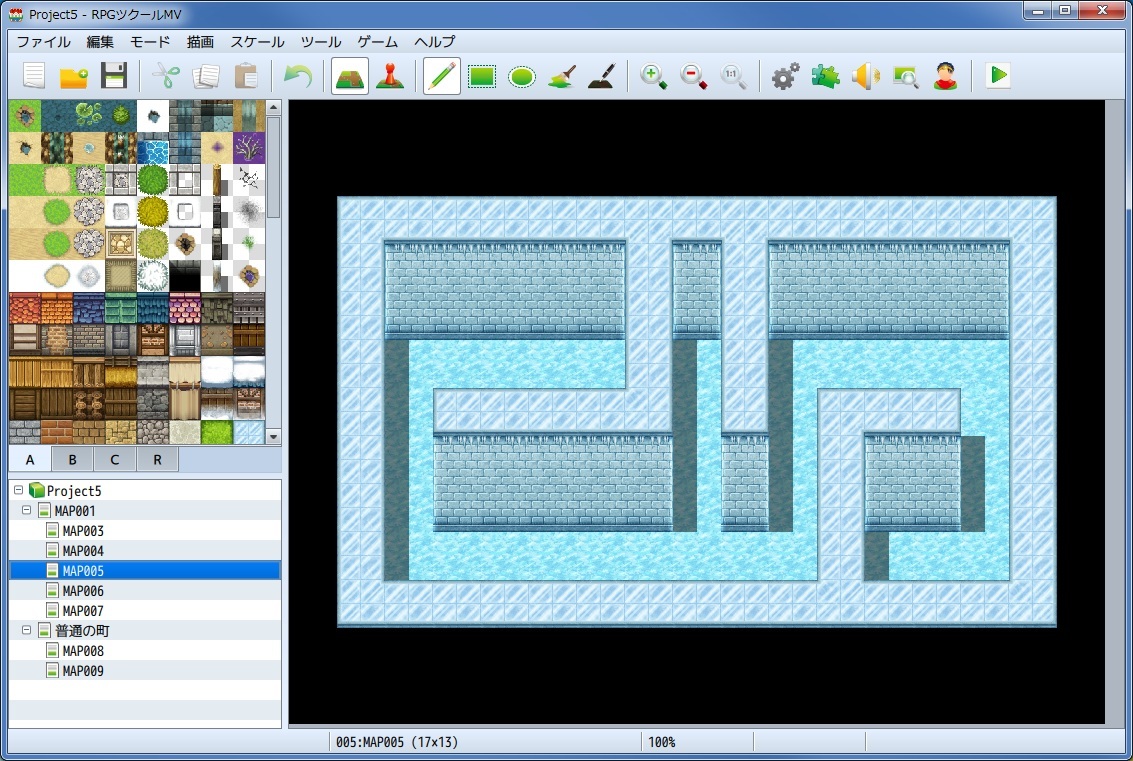Open the 描画 menu
1133x761 pixels.
click(200, 42)
